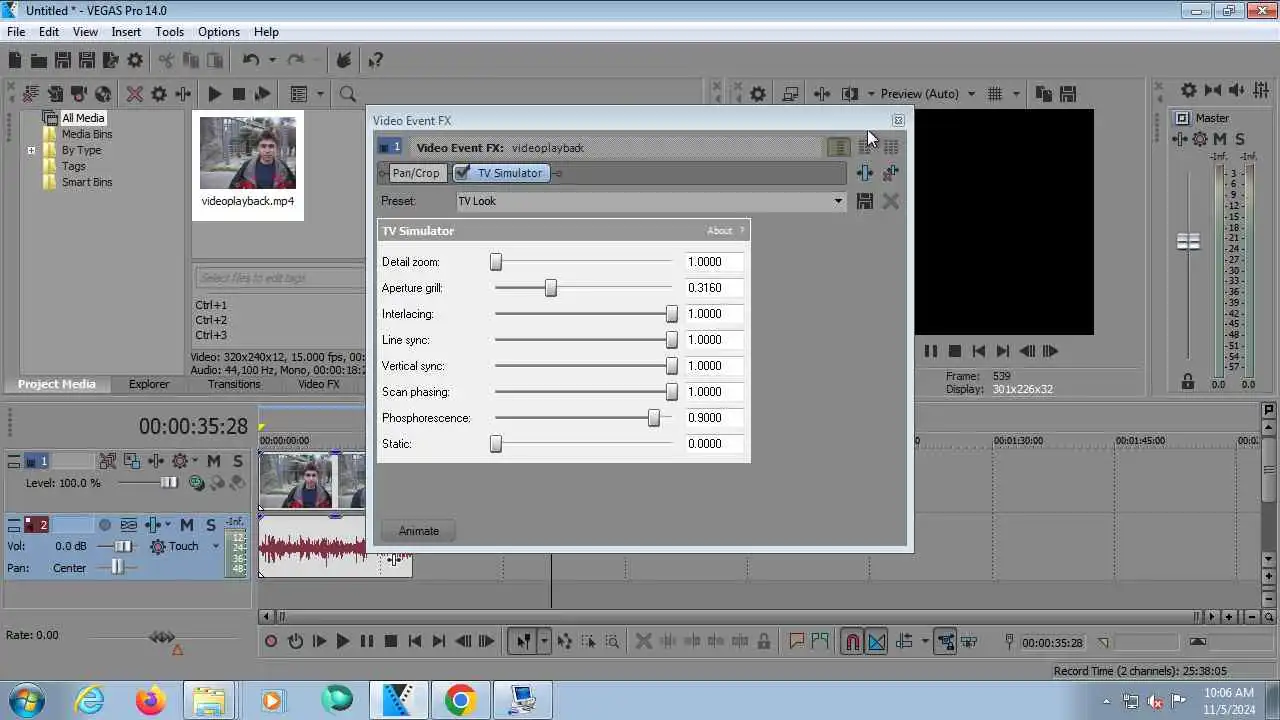Switch to the Transitions tab
Screen dimensions: 1280x720
[x=234, y=384]
